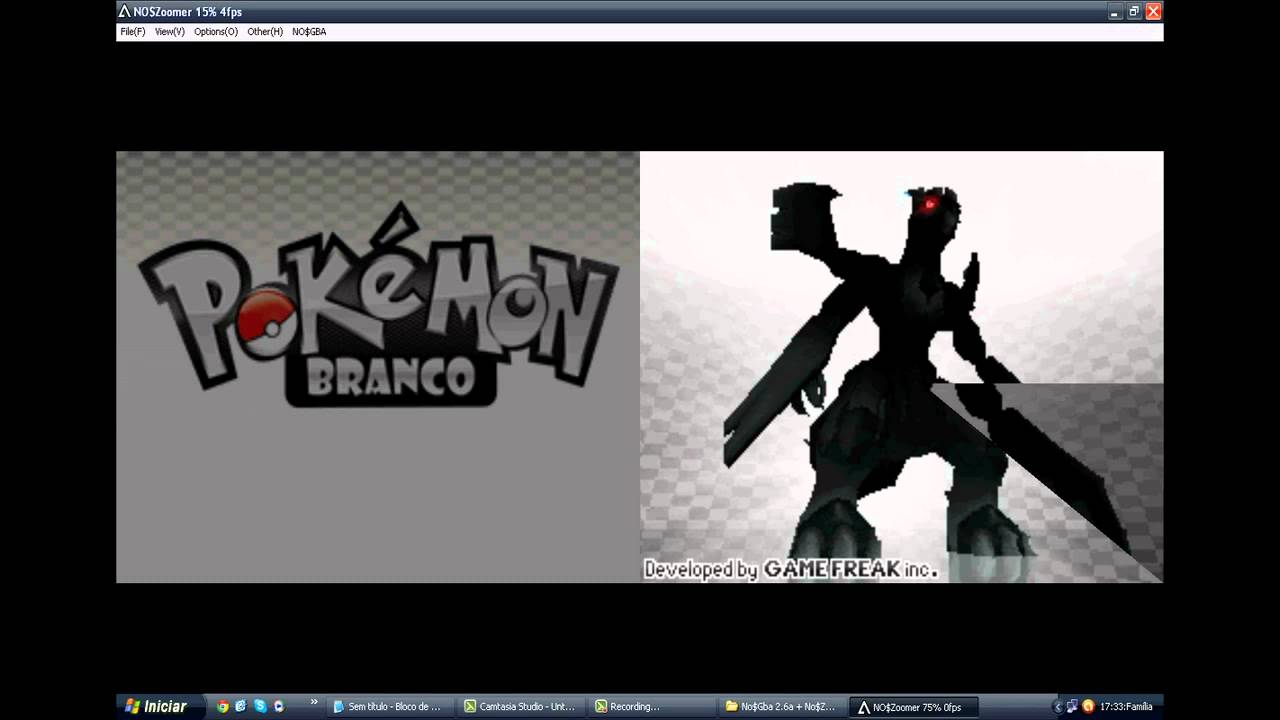Open the No$Gba 2.6a folder taskbar item
The image size is (1280, 720).
pyautogui.click(x=782, y=707)
